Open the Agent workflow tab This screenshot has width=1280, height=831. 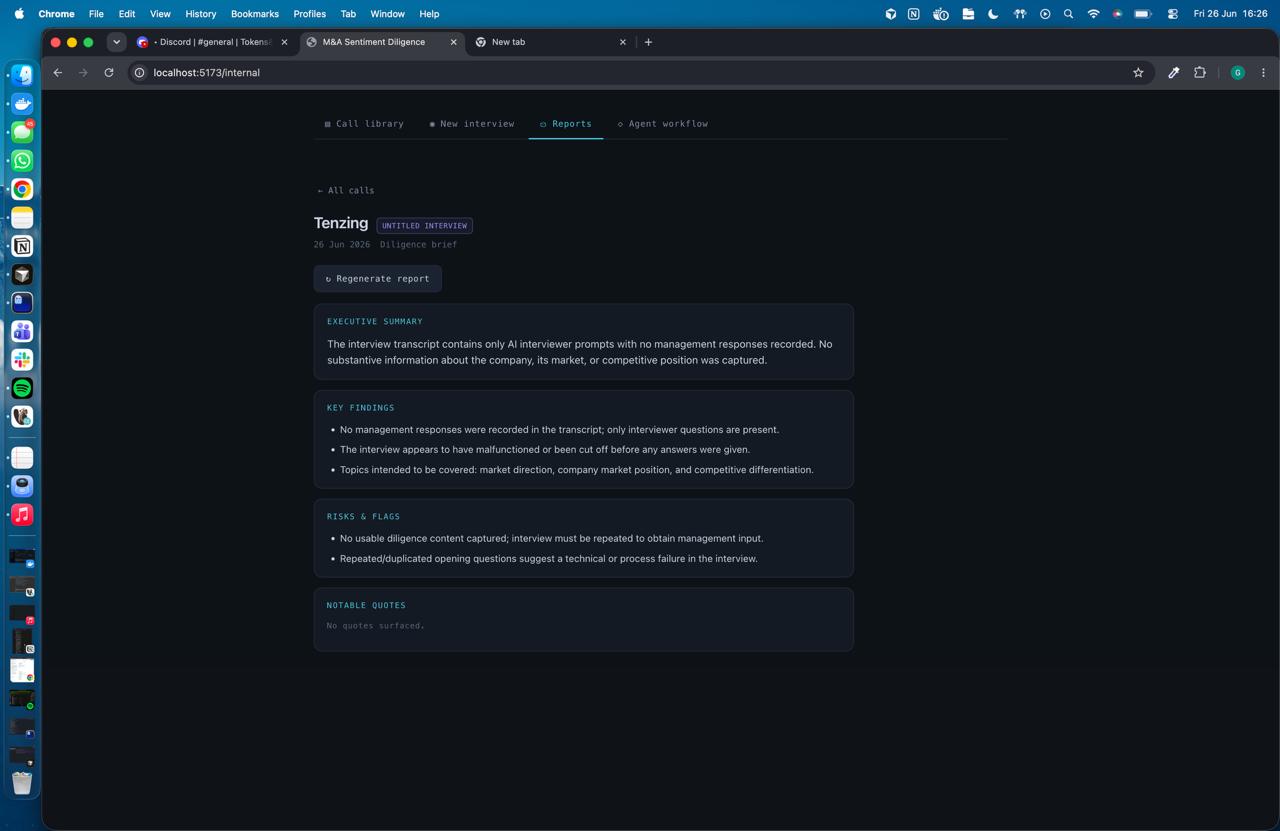coord(662,124)
